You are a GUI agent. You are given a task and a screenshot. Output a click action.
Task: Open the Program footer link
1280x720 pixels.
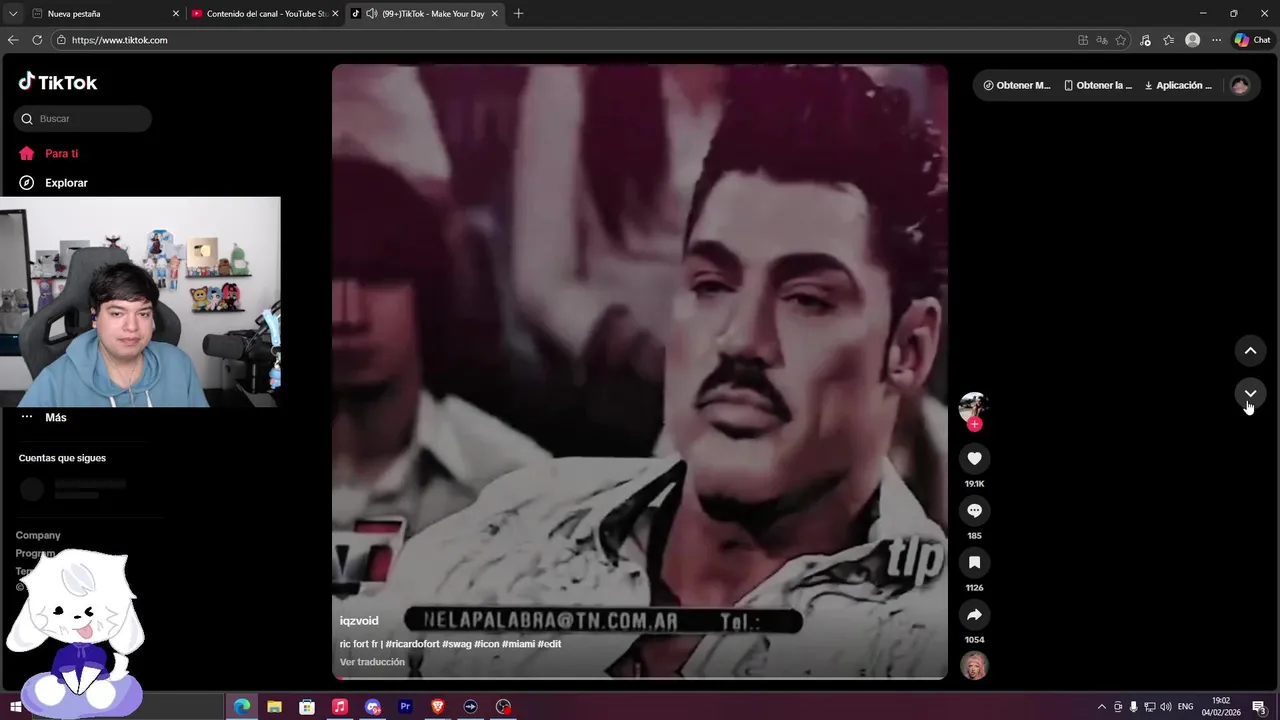(35, 553)
